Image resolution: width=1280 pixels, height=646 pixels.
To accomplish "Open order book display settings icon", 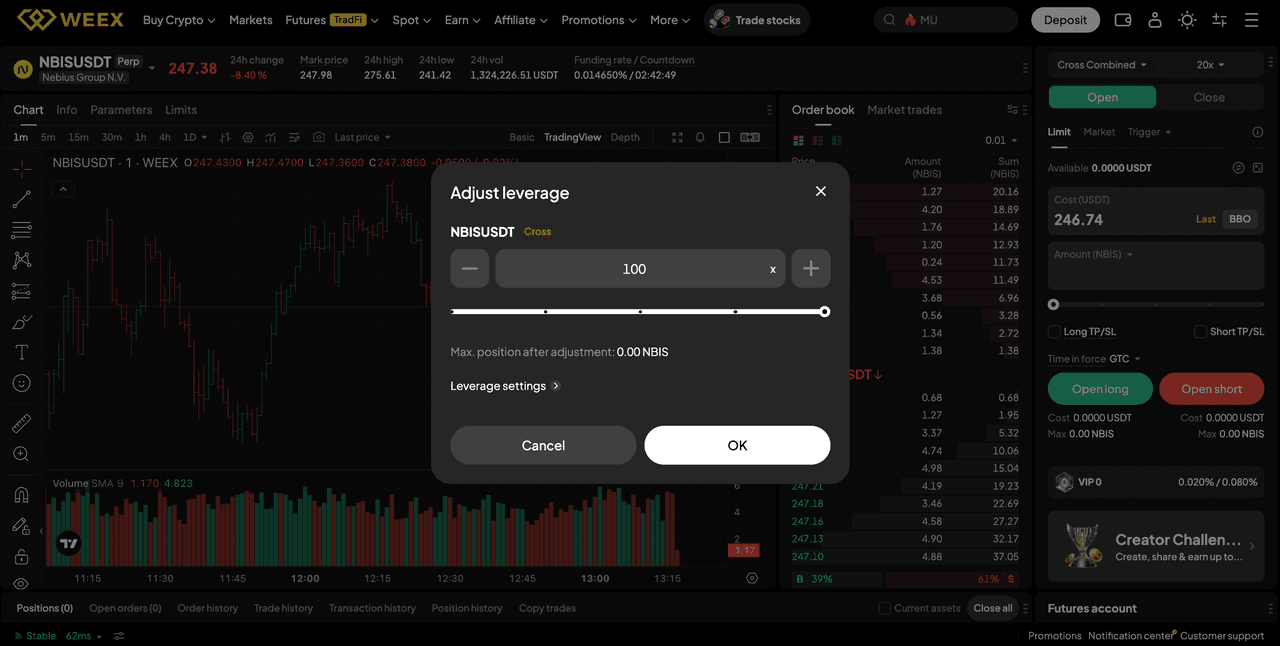I will point(1012,110).
